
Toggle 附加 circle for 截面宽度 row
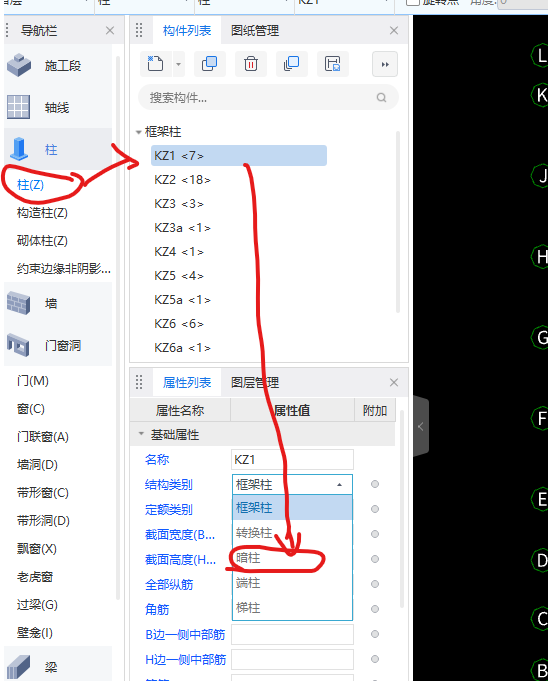point(375,534)
